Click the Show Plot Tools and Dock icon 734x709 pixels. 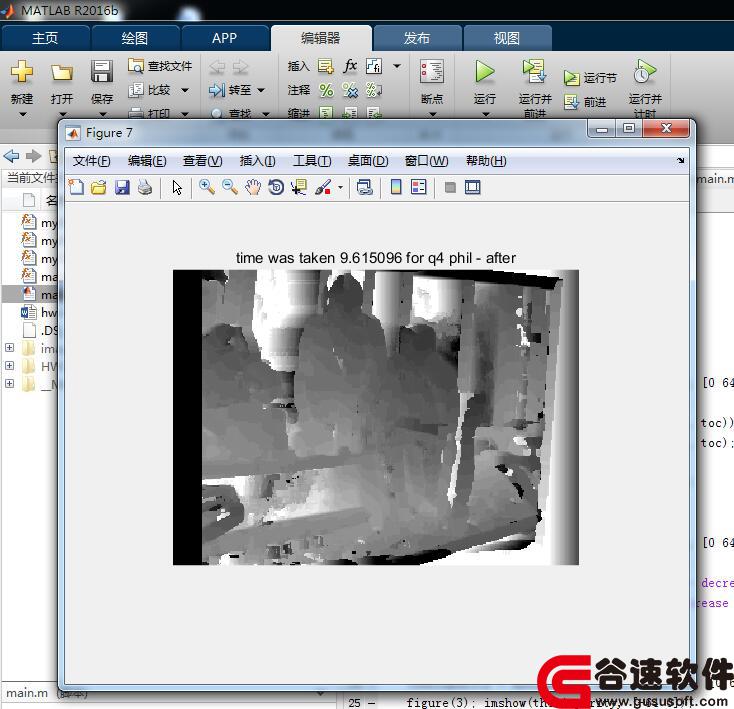pyautogui.click(x=473, y=188)
